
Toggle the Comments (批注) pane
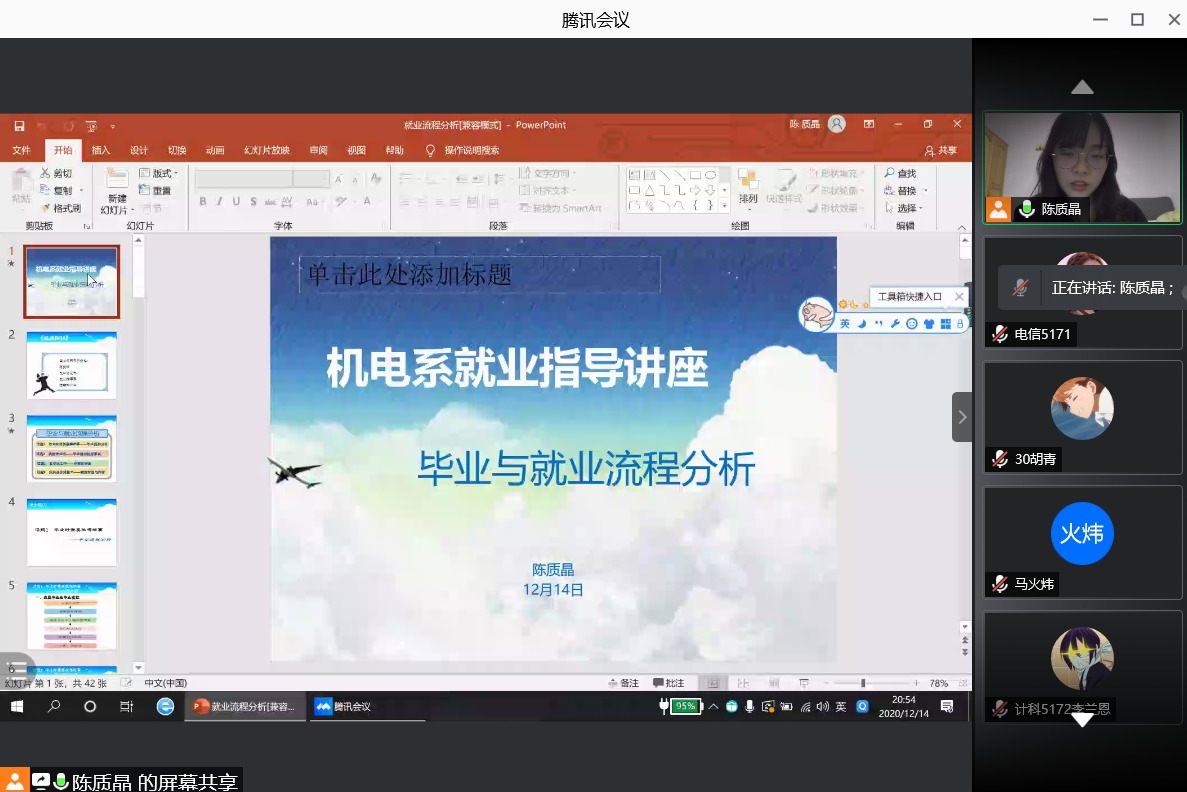[669, 683]
